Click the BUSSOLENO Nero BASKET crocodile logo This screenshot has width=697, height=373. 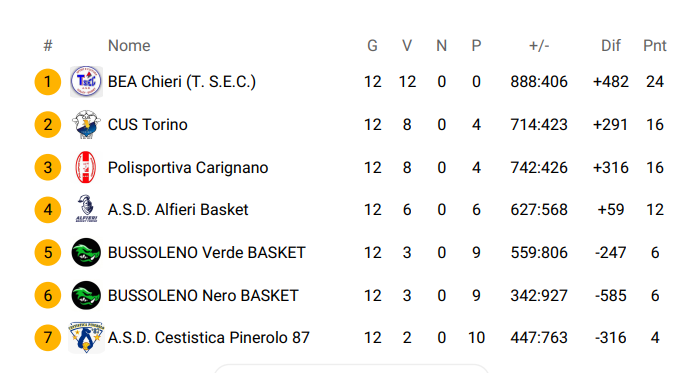tap(86, 295)
